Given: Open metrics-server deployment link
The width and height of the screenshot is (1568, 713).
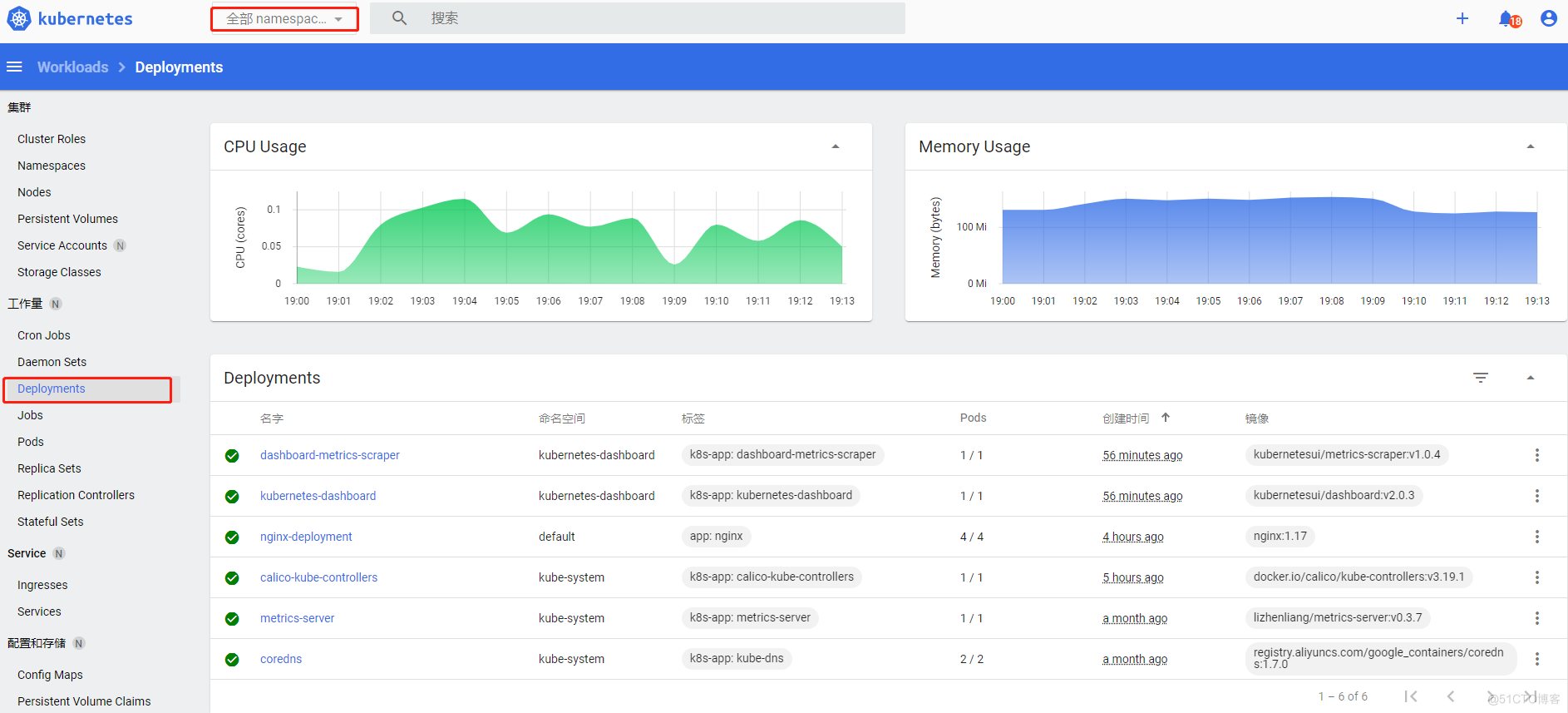Looking at the screenshot, I should [297, 618].
